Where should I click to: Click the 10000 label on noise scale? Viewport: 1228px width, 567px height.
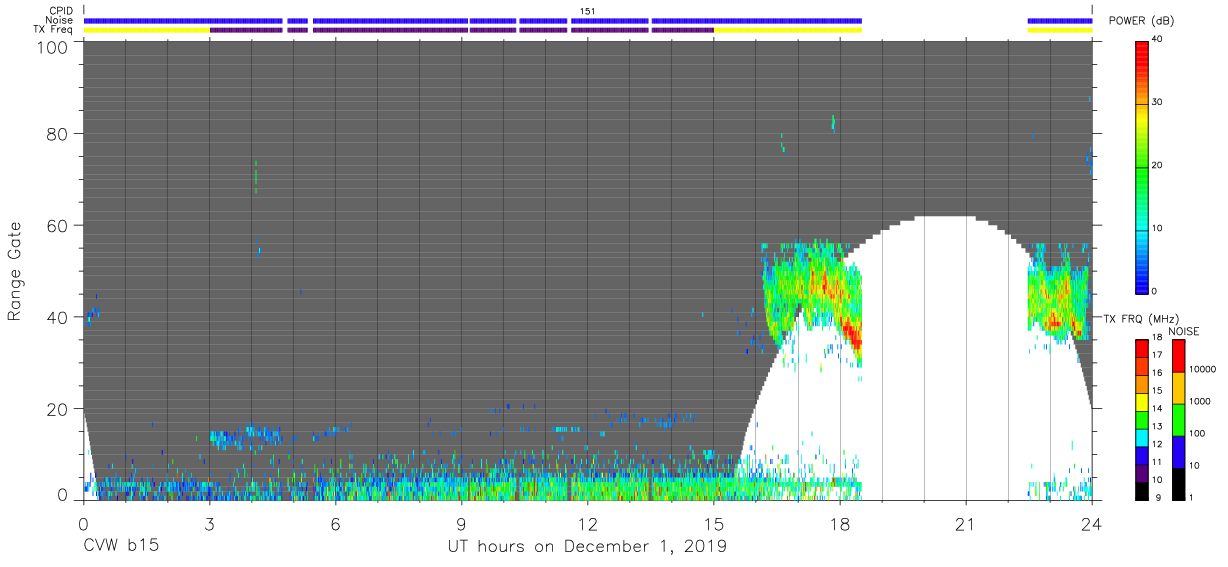tap(1200, 369)
